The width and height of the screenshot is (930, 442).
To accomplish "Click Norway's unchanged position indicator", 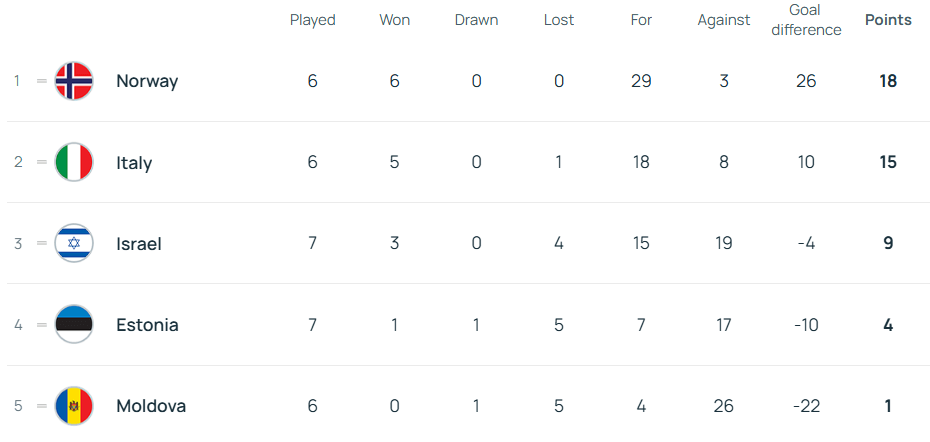I will point(42,81).
